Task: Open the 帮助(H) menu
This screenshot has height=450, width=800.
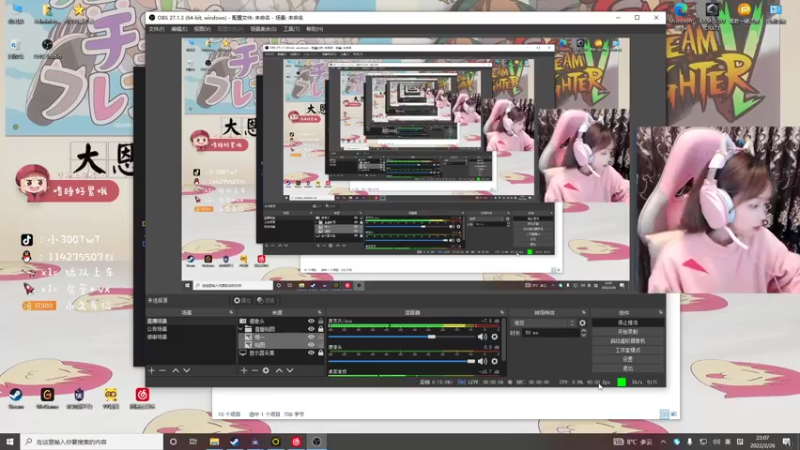Action: pyautogui.click(x=314, y=29)
